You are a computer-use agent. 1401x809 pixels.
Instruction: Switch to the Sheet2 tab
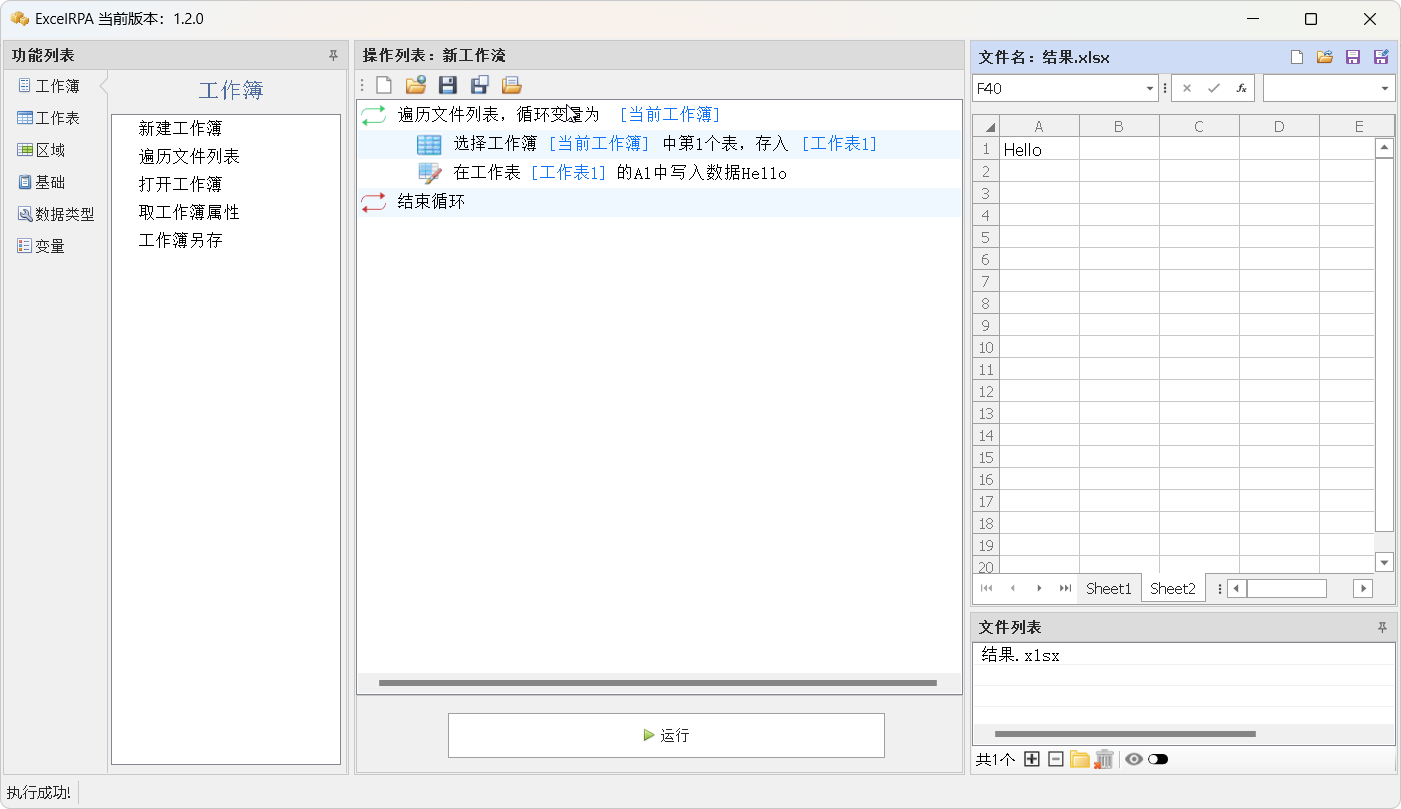(1172, 588)
